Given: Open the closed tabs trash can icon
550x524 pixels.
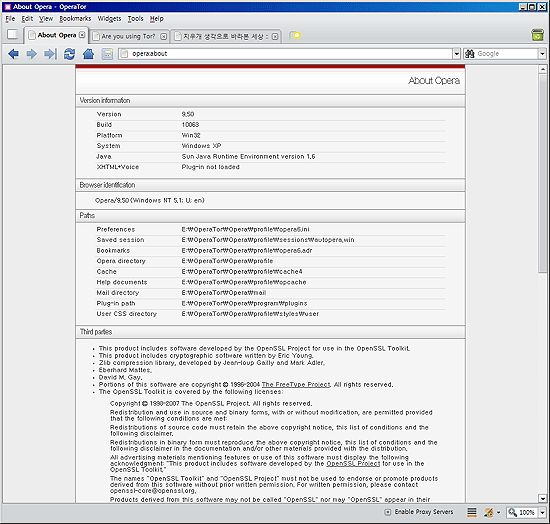Looking at the screenshot, I should pos(537,35).
